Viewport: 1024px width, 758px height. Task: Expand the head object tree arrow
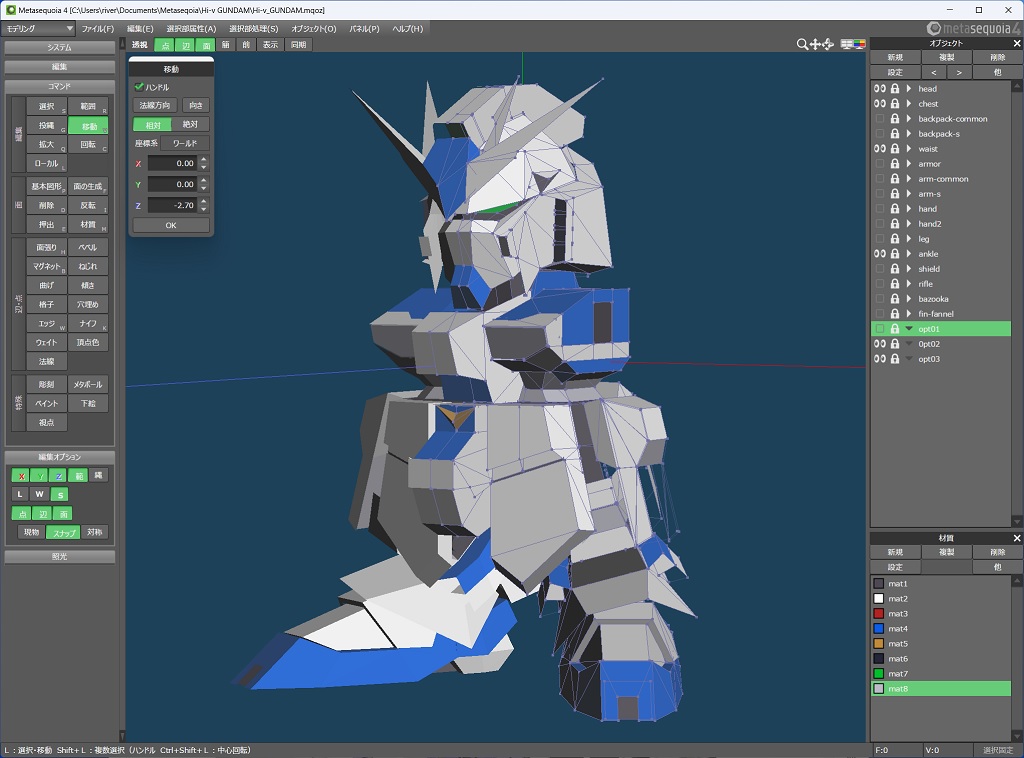(909, 89)
